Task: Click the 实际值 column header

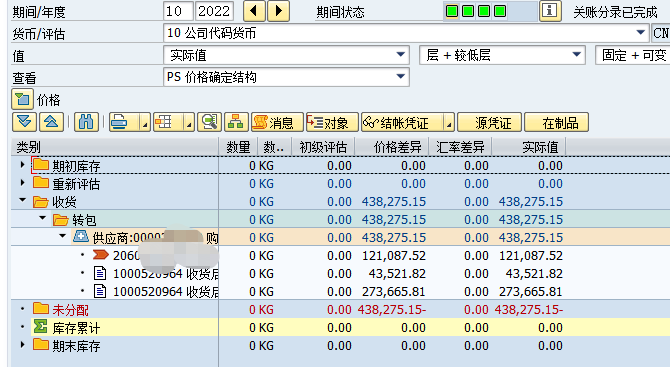Action: (529, 147)
